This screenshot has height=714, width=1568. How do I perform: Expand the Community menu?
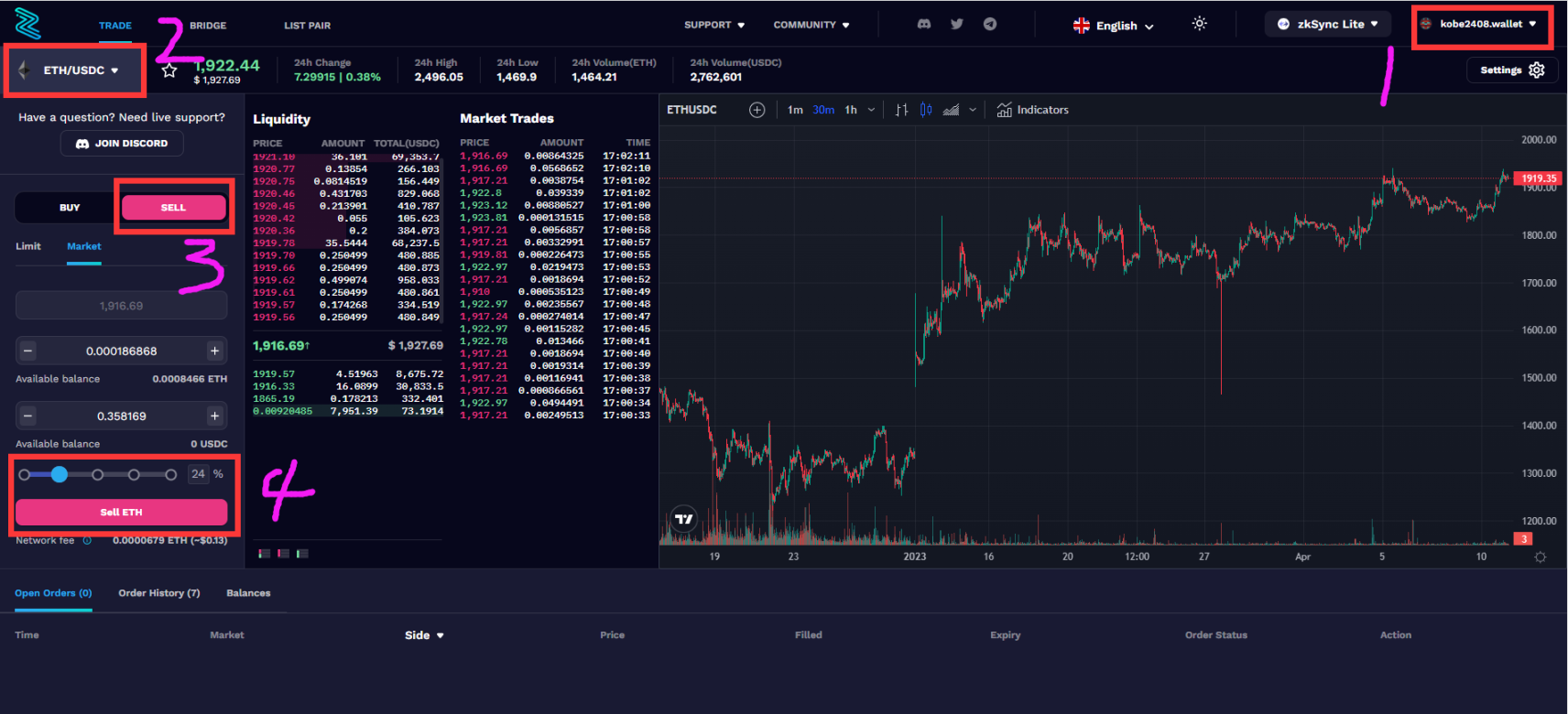click(x=811, y=25)
